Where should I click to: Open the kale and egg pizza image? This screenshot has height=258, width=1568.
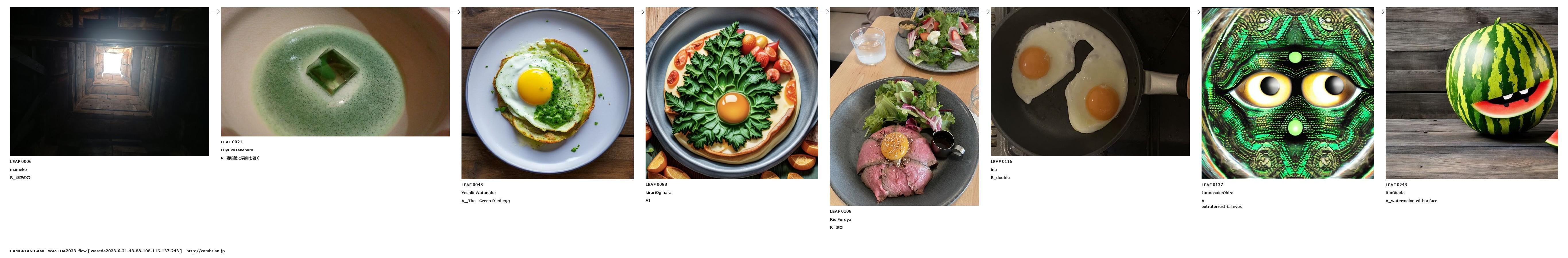click(x=732, y=93)
